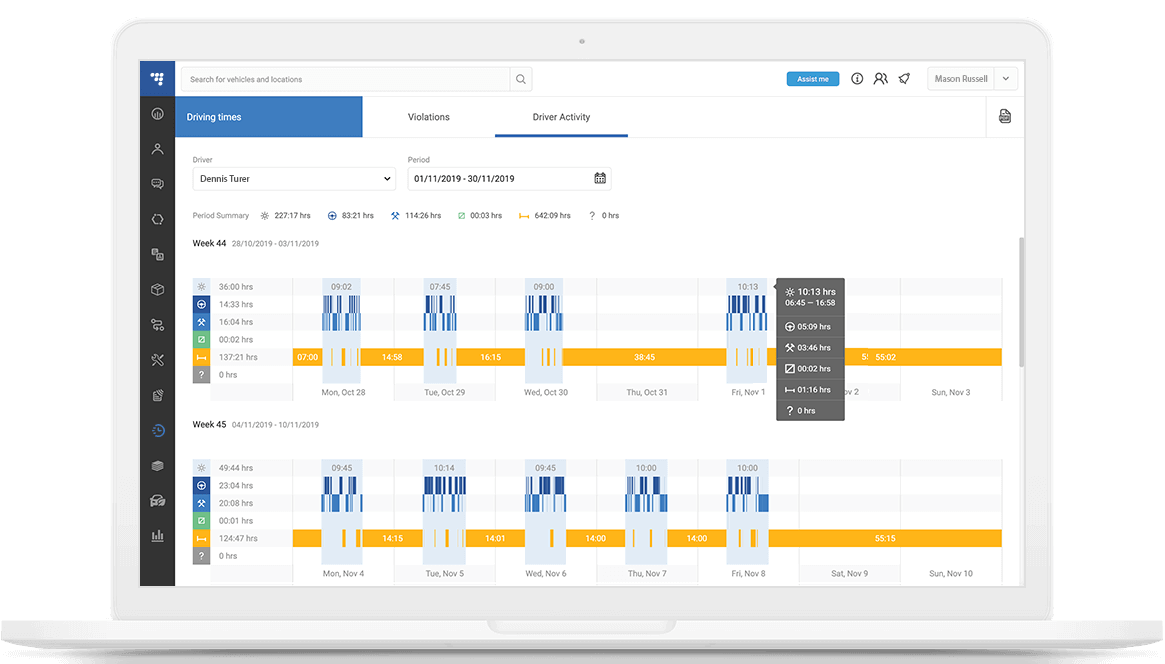Click the Driving times header button
The height and width of the screenshot is (664, 1165).
268,117
